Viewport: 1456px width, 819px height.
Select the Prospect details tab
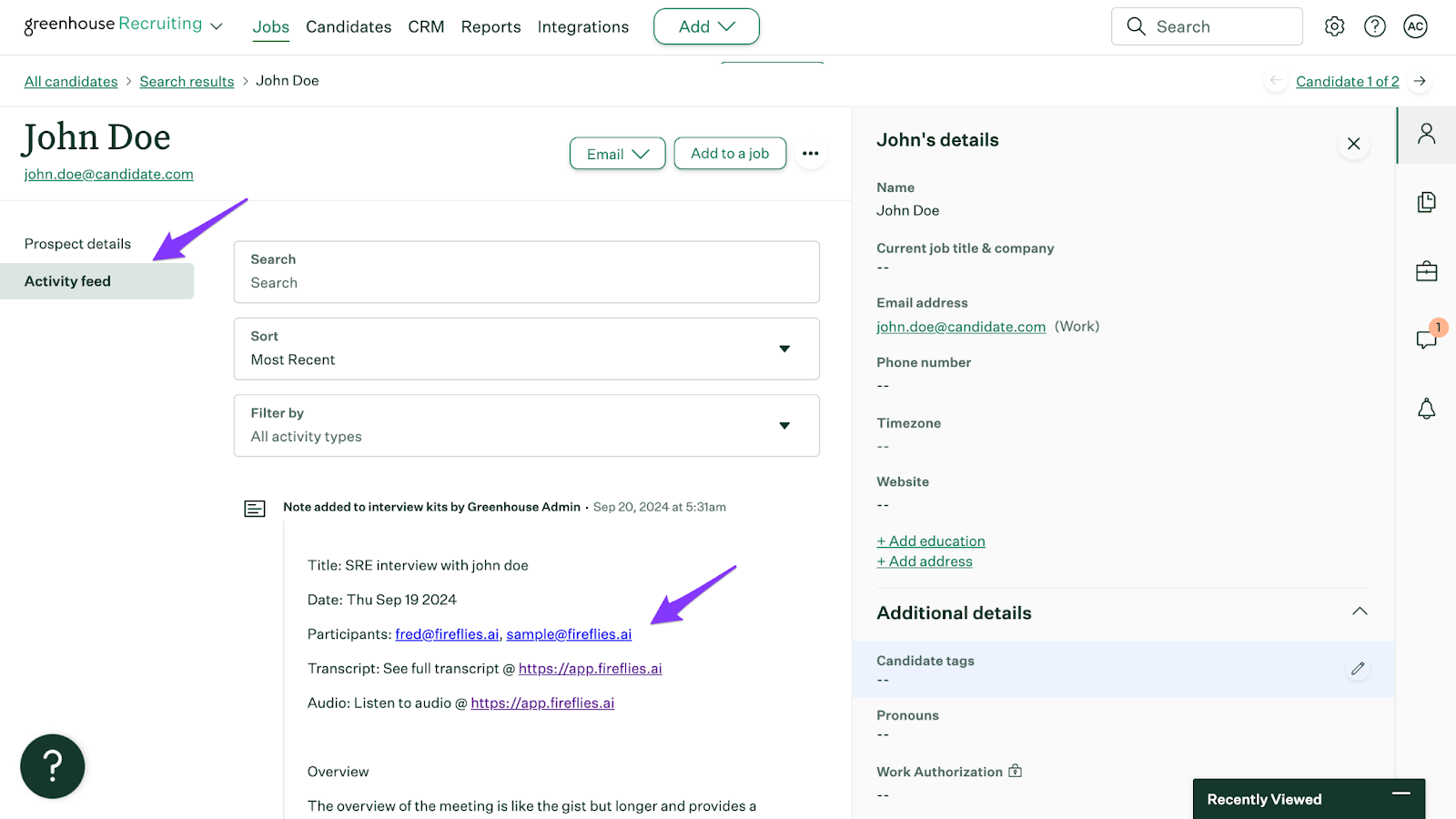(x=77, y=244)
